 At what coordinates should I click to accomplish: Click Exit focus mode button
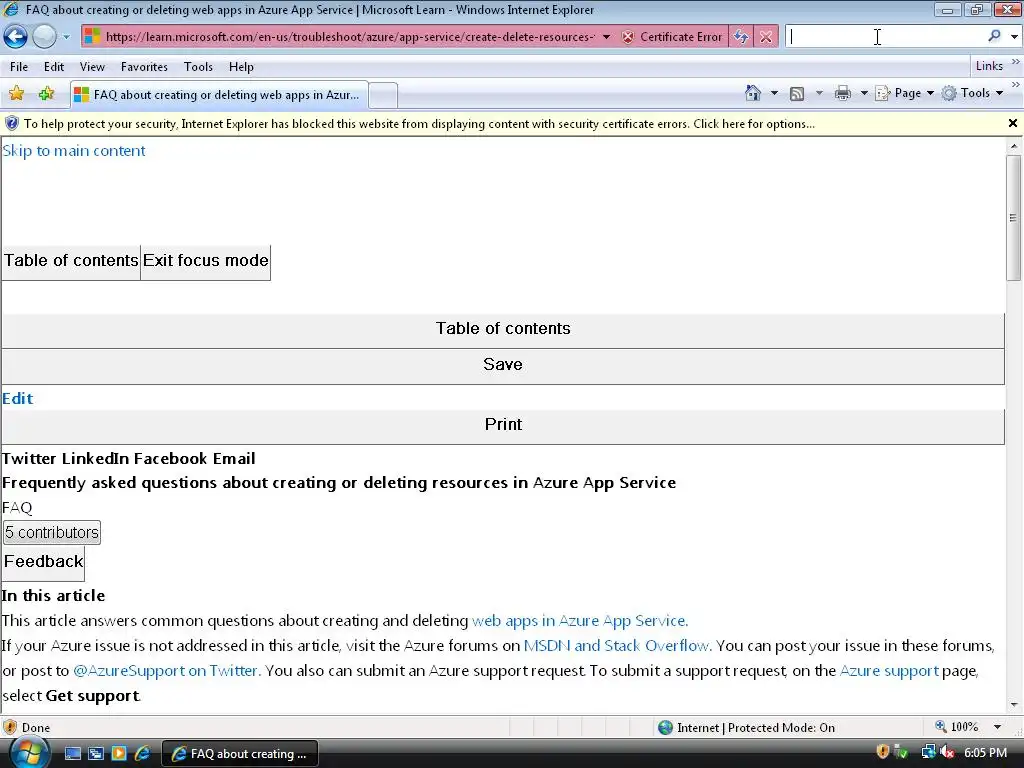point(206,261)
